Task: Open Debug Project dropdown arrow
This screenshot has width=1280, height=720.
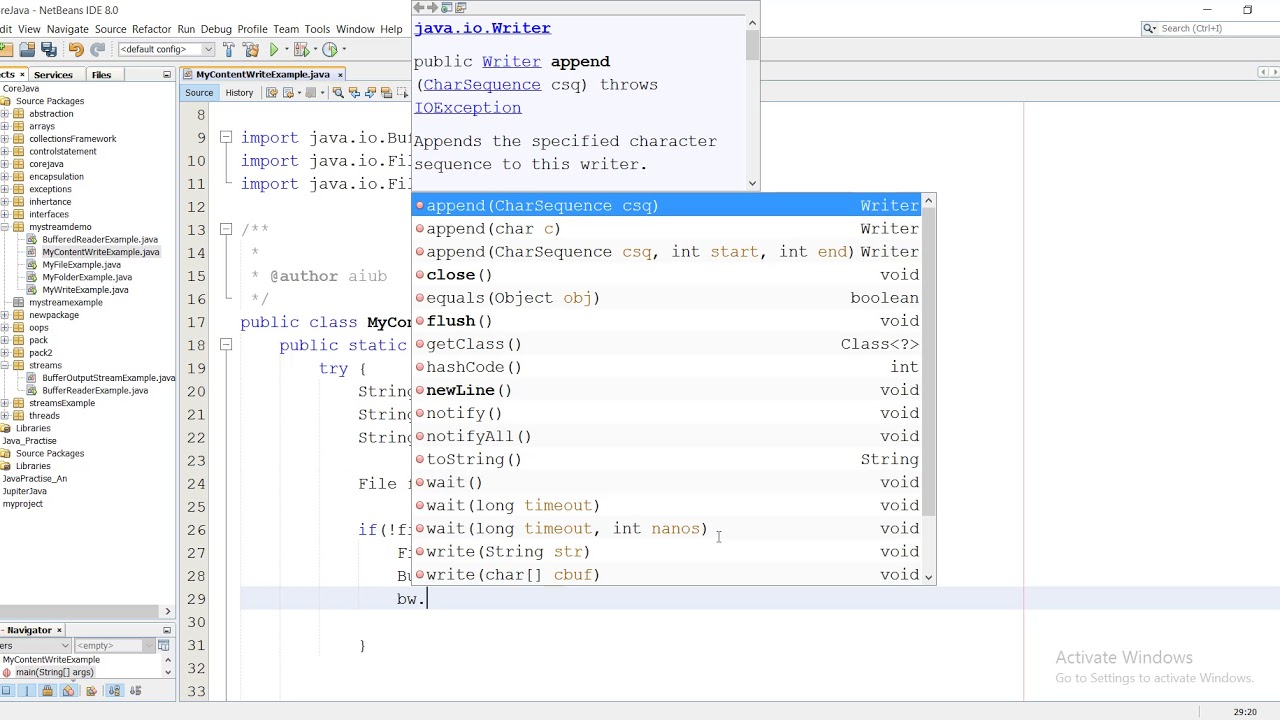Action: point(315,49)
